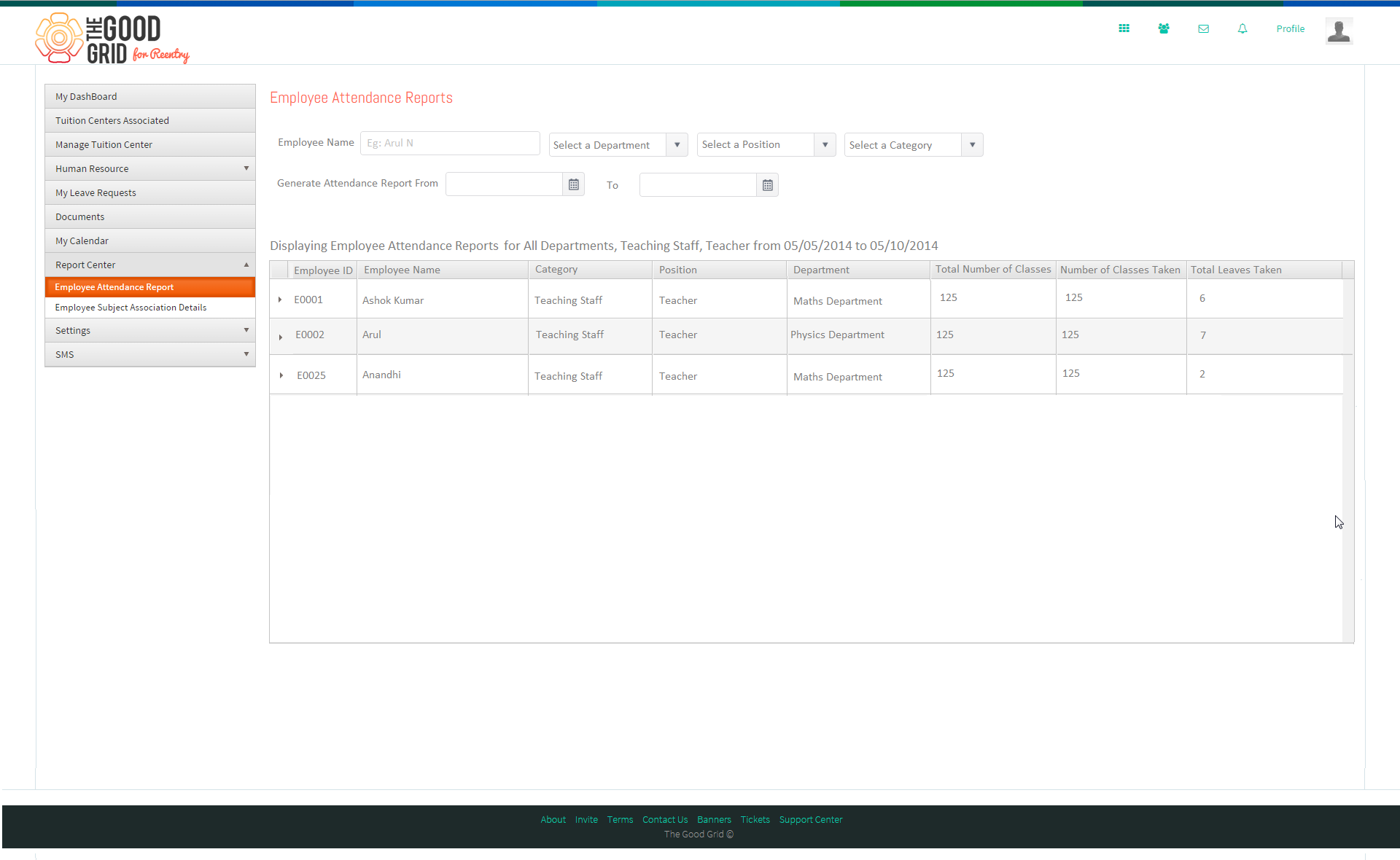Focus the Employee Name input field
The height and width of the screenshot is (860, 1400).
tap(450, 144)
